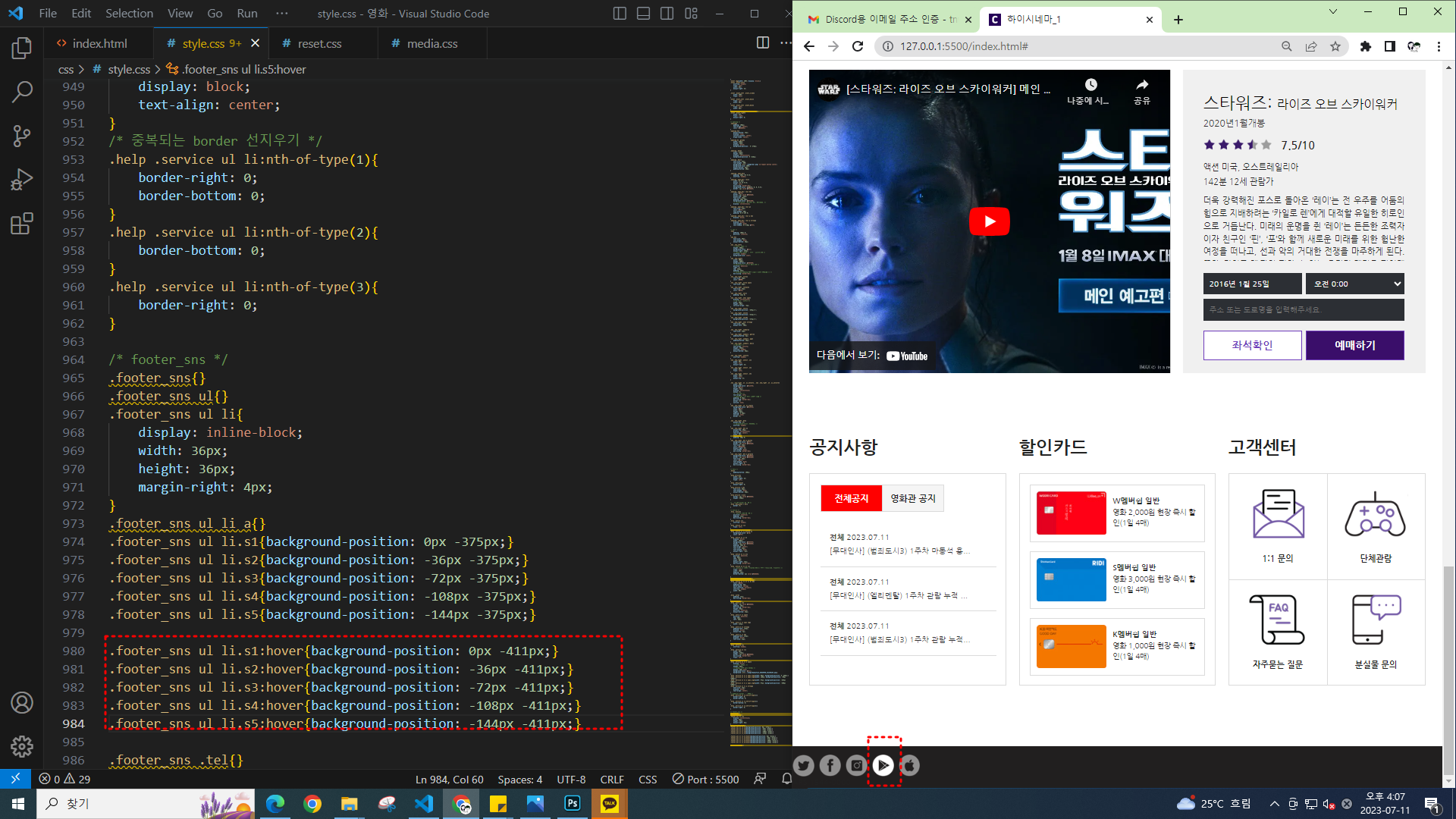
Task: Open the Source Control view
Action: pyautogui.click(x=22, y=136)
